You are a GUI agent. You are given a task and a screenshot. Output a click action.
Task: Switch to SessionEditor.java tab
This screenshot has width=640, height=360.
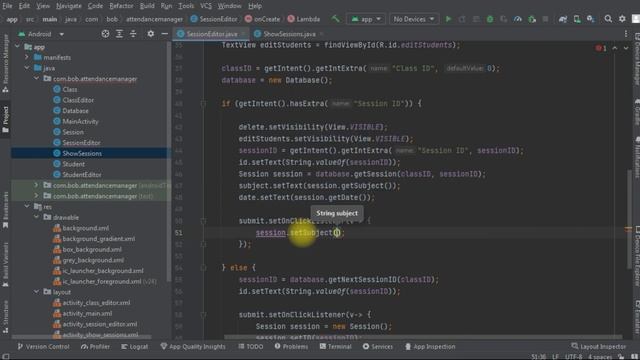pyautogui.click(x=212, y=34)
